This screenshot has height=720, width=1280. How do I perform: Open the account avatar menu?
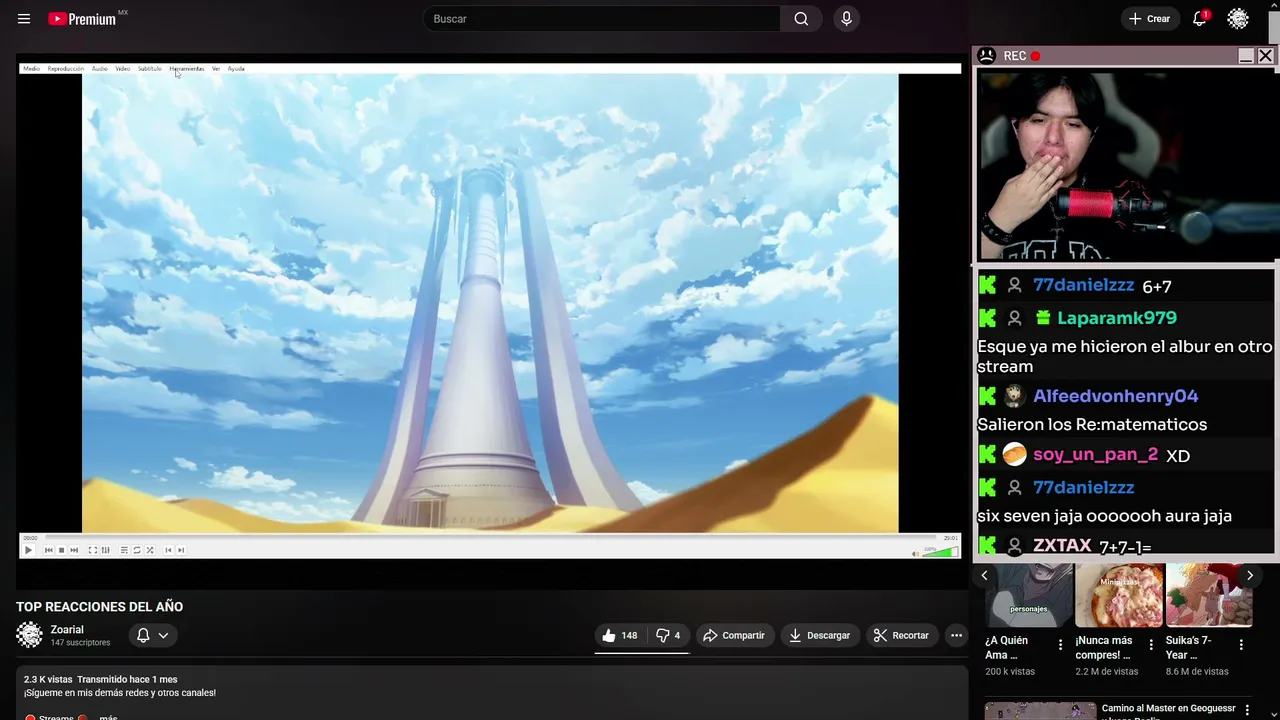(1238, 19)
